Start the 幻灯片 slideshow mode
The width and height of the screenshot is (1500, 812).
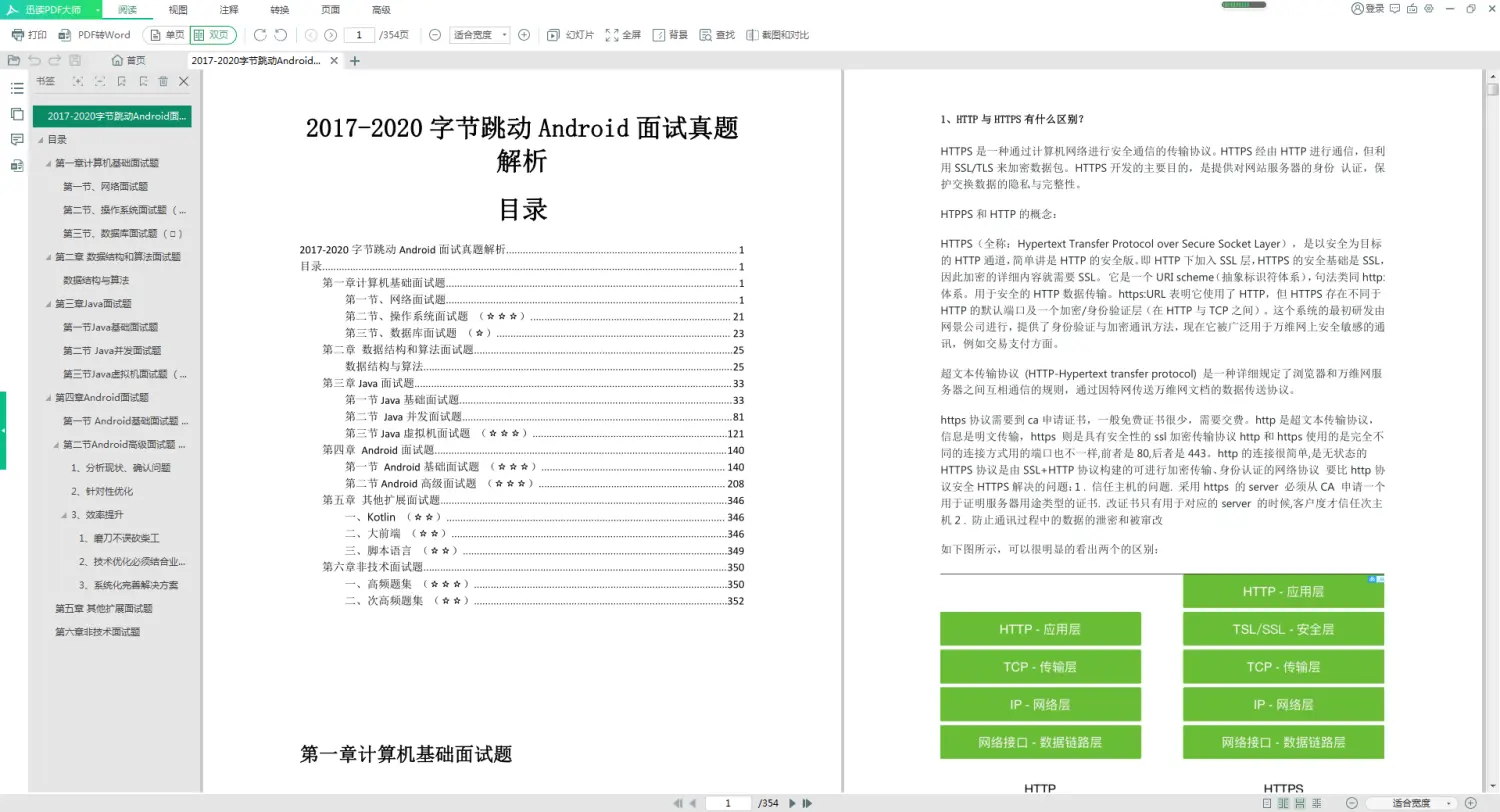coord(570,34)
